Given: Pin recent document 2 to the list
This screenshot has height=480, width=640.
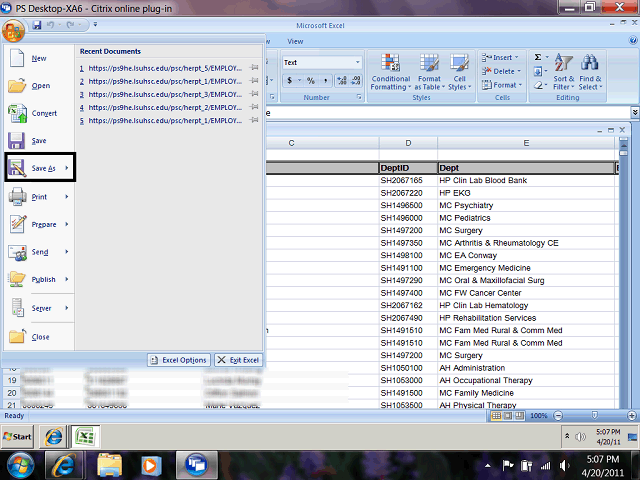Looking at the screenshot, I should [254, 80].
